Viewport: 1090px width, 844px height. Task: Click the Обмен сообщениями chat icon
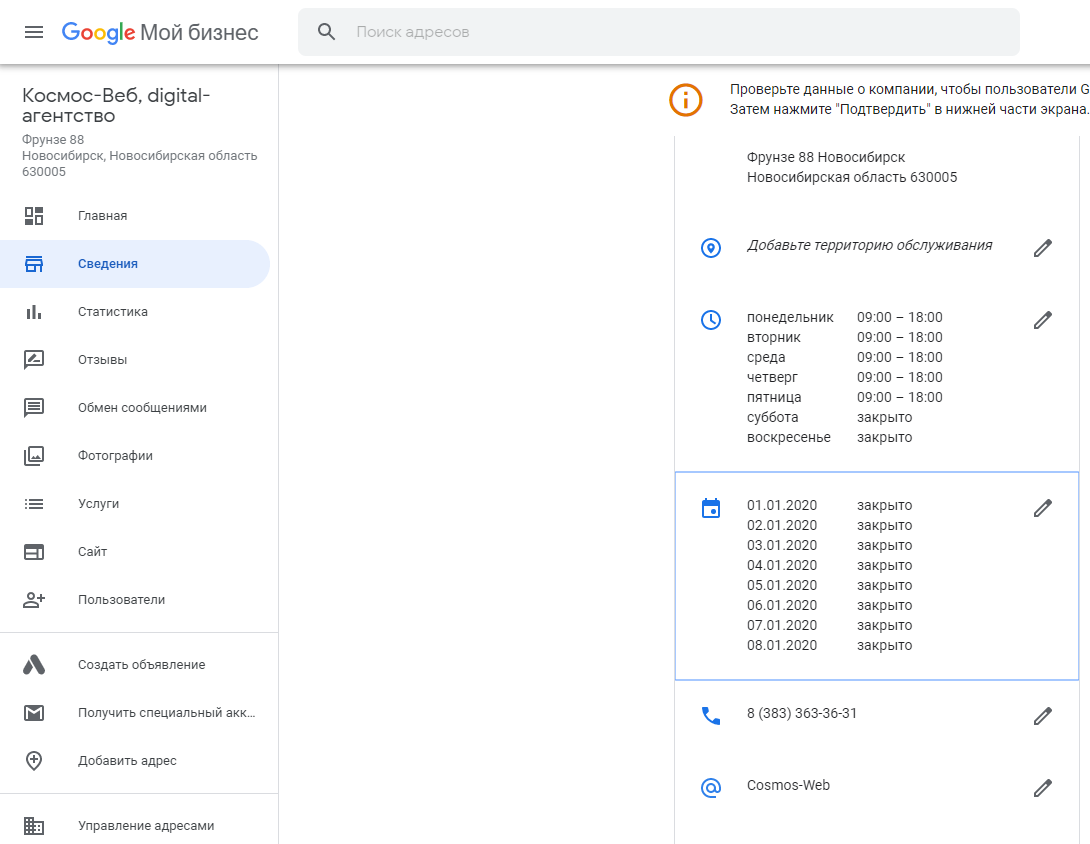click(33, 407)
